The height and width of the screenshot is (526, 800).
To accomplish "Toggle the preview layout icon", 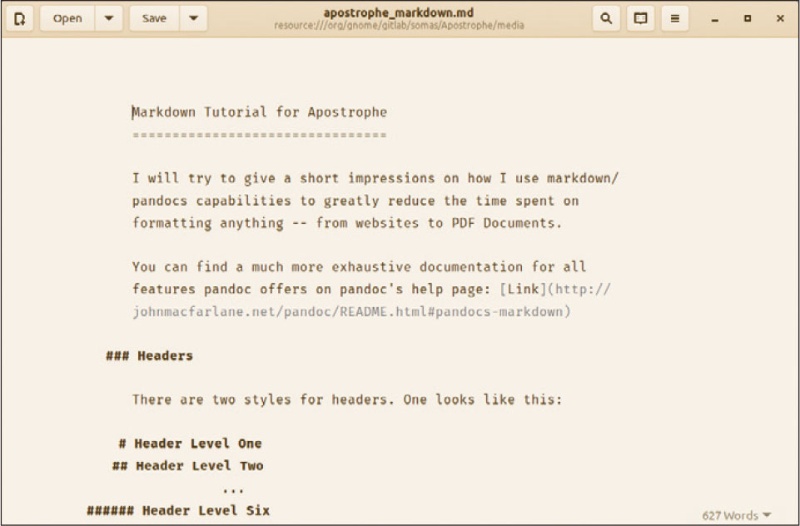I will pos(640,19).
